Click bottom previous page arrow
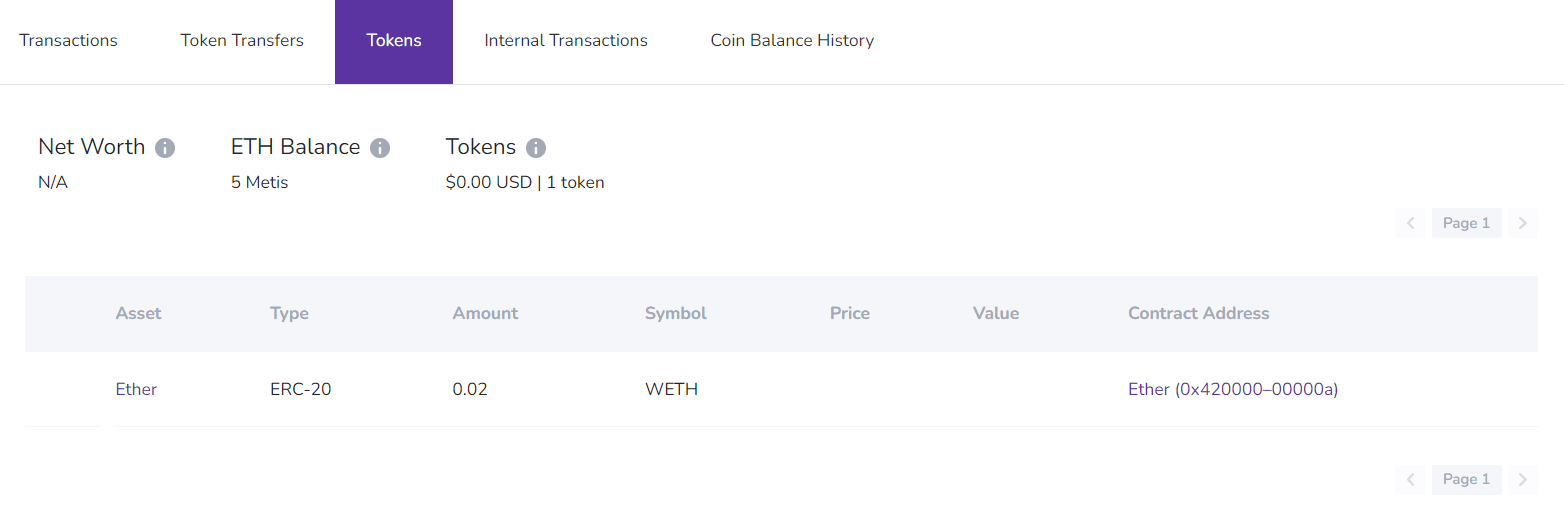 (x=1410, y=479)
